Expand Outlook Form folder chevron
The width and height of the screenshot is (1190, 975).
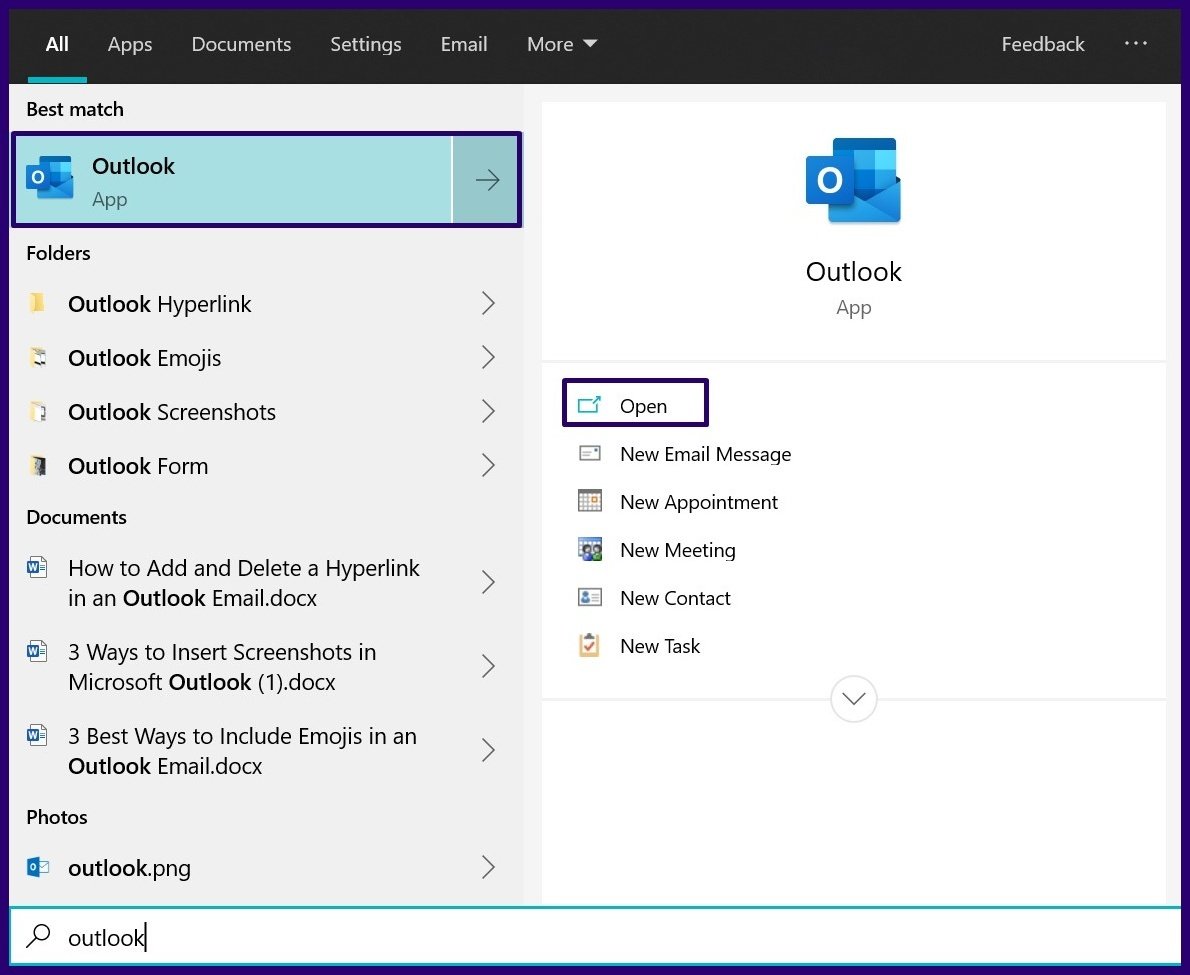pos(488,465)
